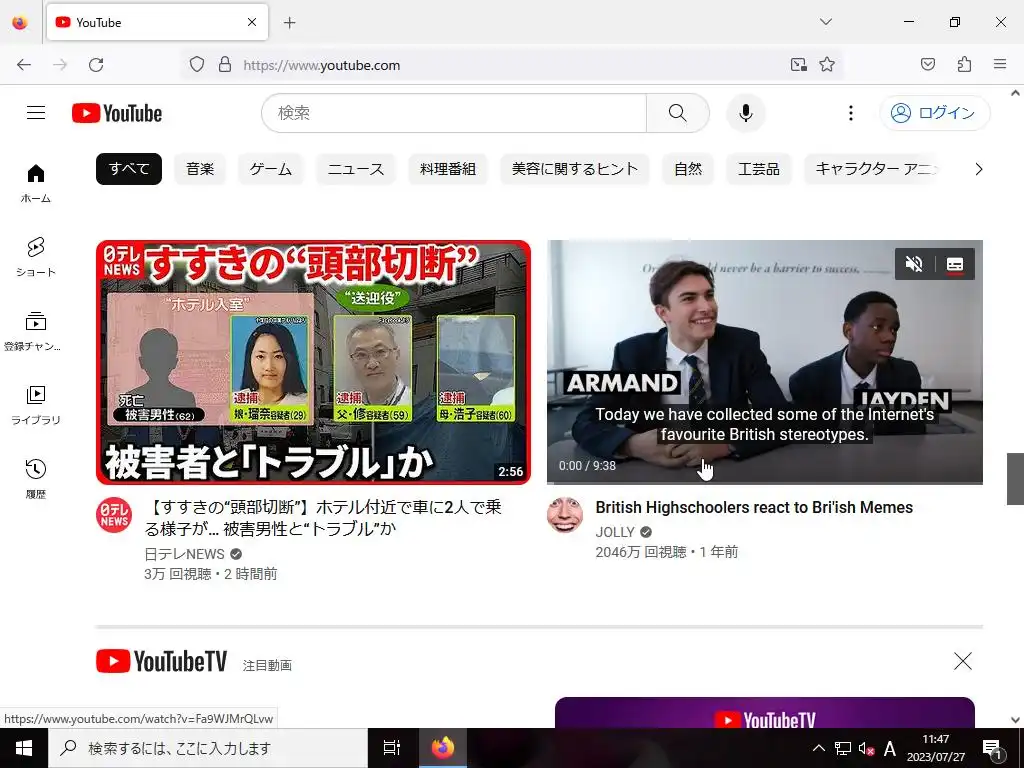Open the 日テレNEWS channel name link
The width and height of the screenshot is (1024, 768).
tap(184, 554)
